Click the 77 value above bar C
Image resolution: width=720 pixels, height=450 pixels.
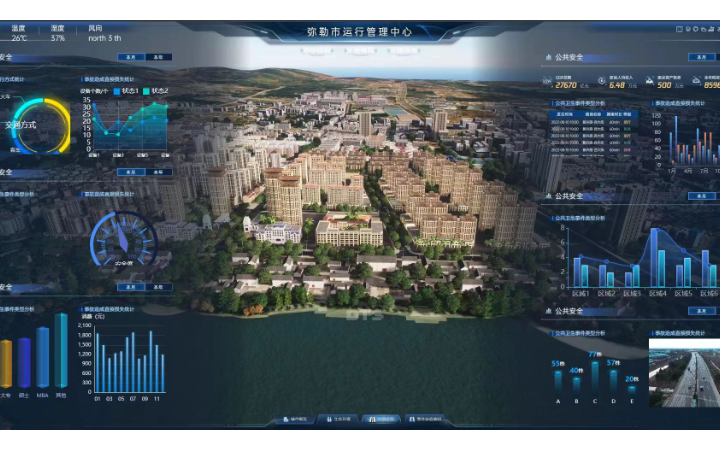(x=595, y=354)
